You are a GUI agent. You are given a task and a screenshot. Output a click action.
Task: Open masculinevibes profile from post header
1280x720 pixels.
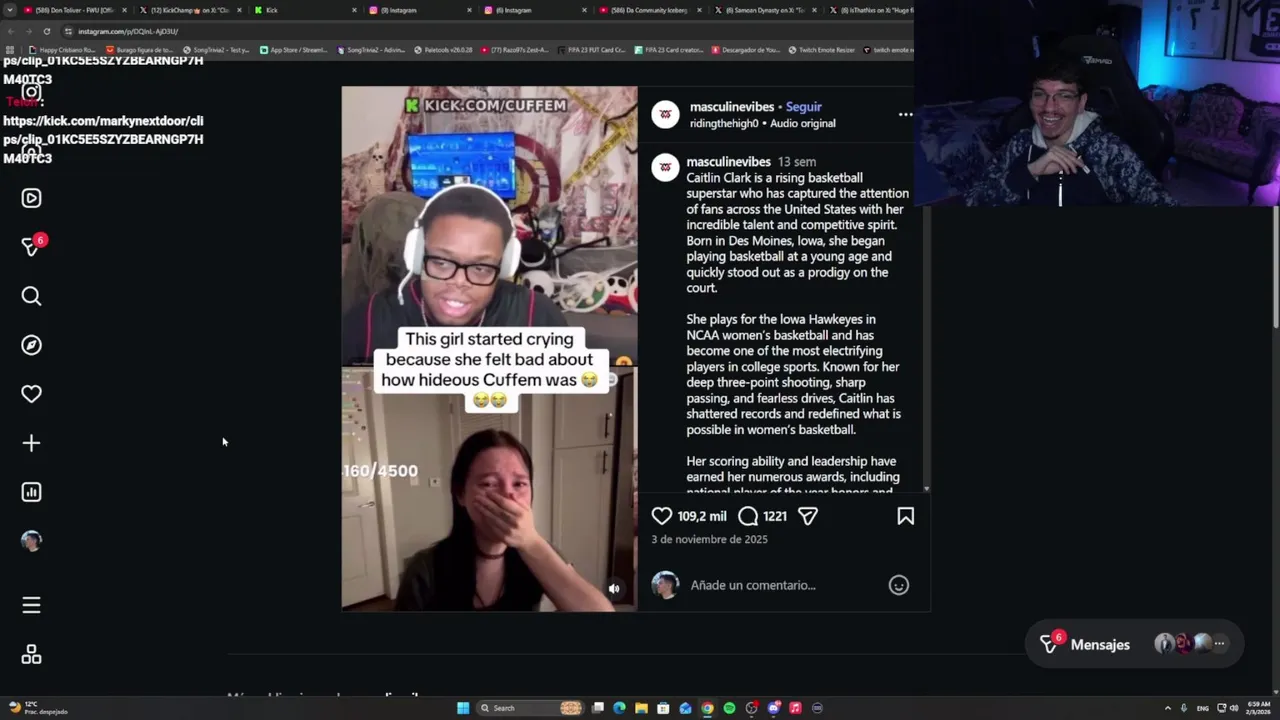[734, 107]
